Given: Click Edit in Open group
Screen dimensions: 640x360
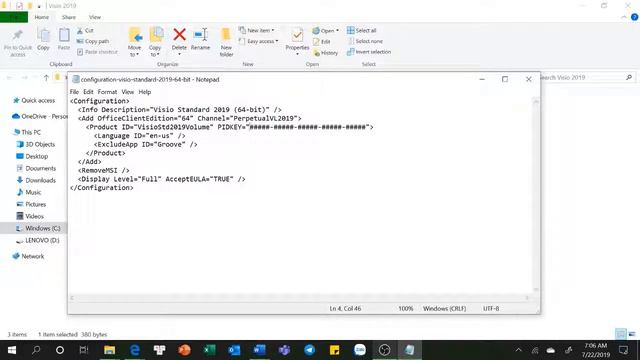Looking at the screenshot, I should [322, 42].
